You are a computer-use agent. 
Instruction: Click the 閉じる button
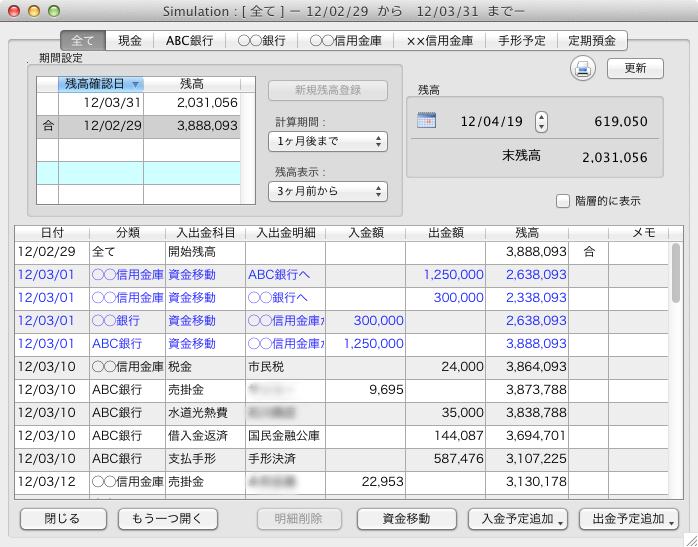[63, 519]
